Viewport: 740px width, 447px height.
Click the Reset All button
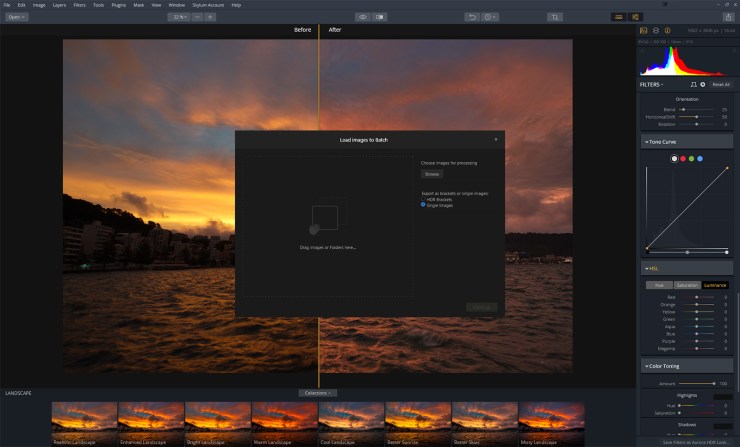721,84
